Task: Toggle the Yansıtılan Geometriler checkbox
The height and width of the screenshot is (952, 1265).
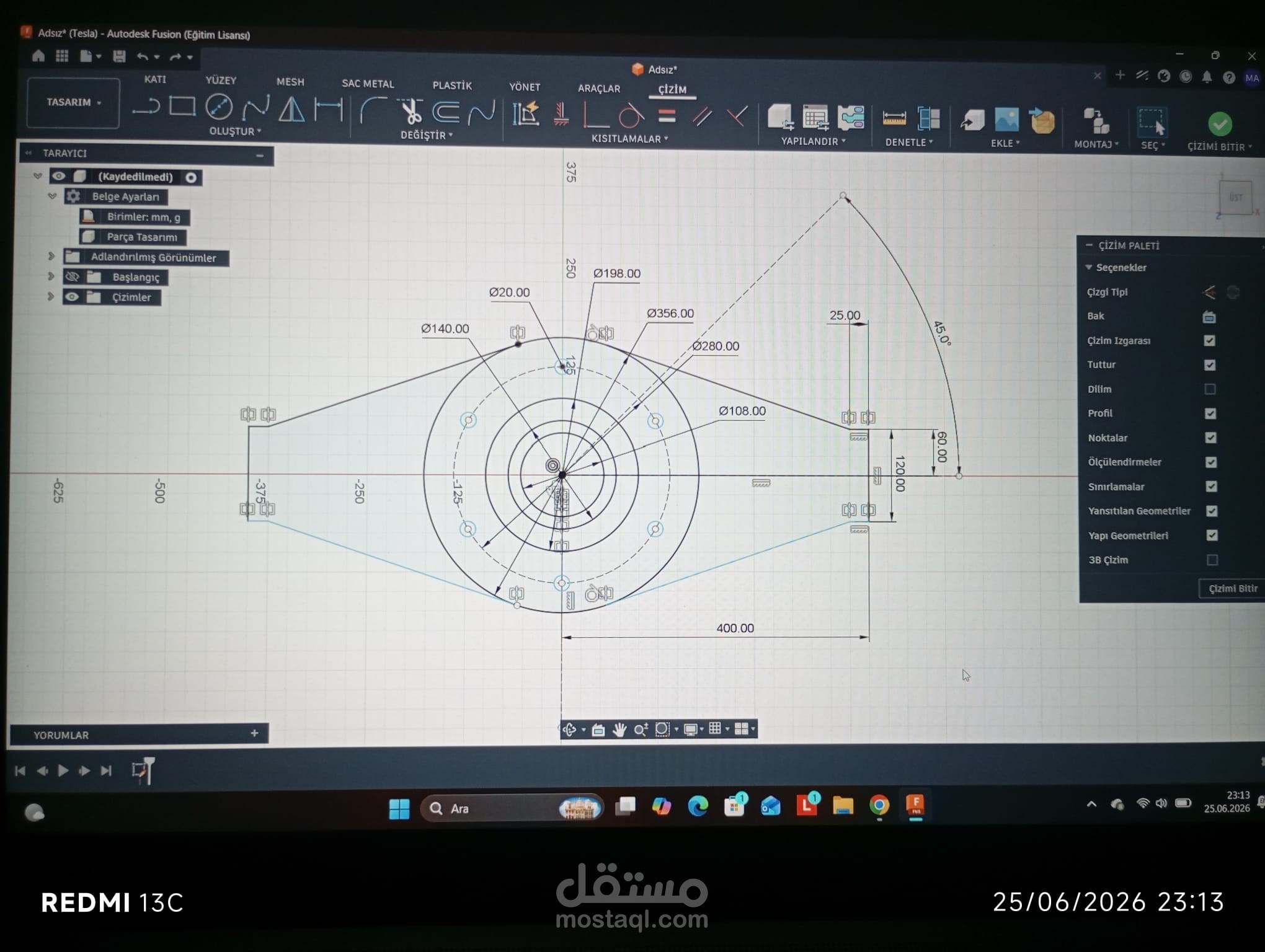Action: tap(1212, 511)
